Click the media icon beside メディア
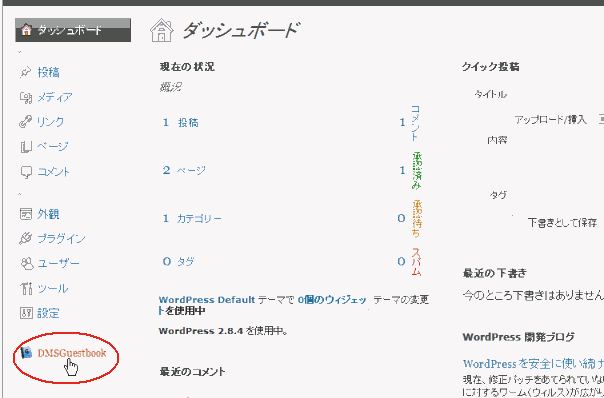 (25, 97)
